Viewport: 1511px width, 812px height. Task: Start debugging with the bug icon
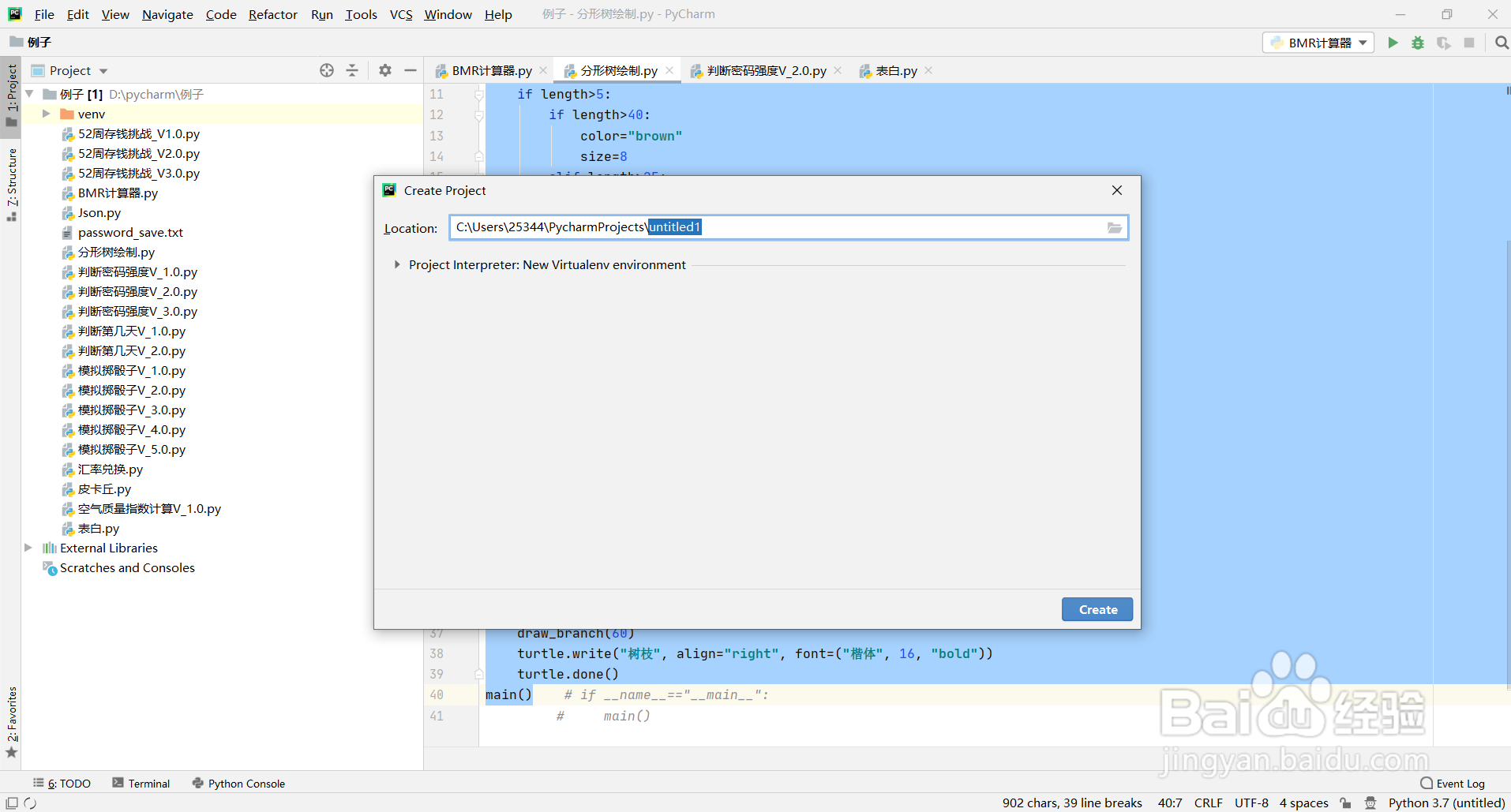[x=1418, y=43]
